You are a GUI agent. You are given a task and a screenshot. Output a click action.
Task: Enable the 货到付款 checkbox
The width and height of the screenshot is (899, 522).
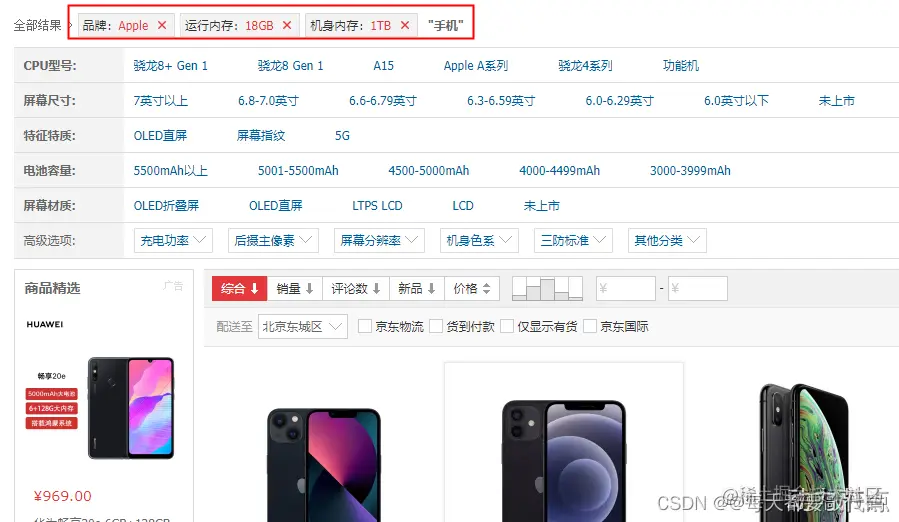pos(436,326)
